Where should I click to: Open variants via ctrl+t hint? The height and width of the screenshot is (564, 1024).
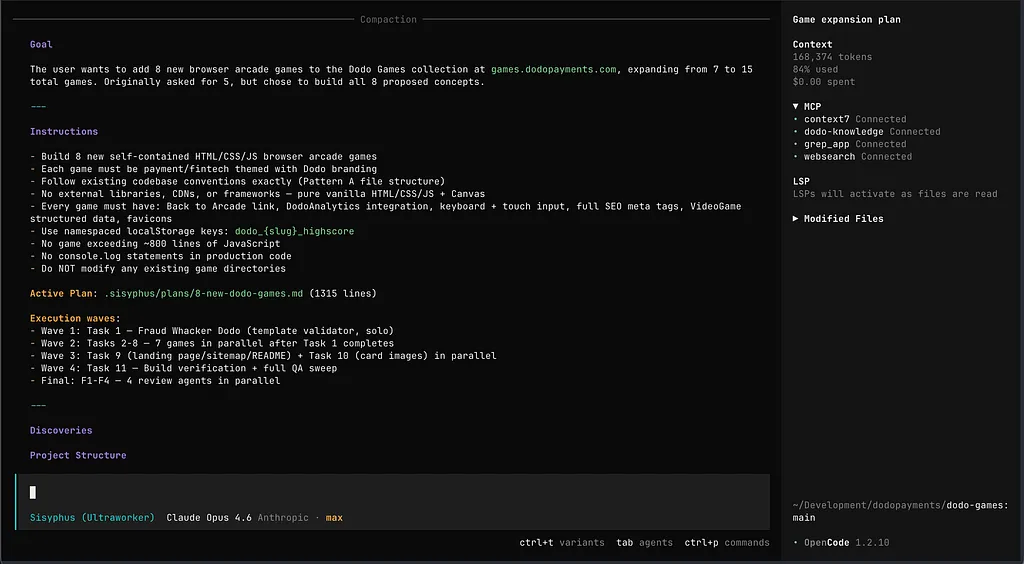click(561, 543)
